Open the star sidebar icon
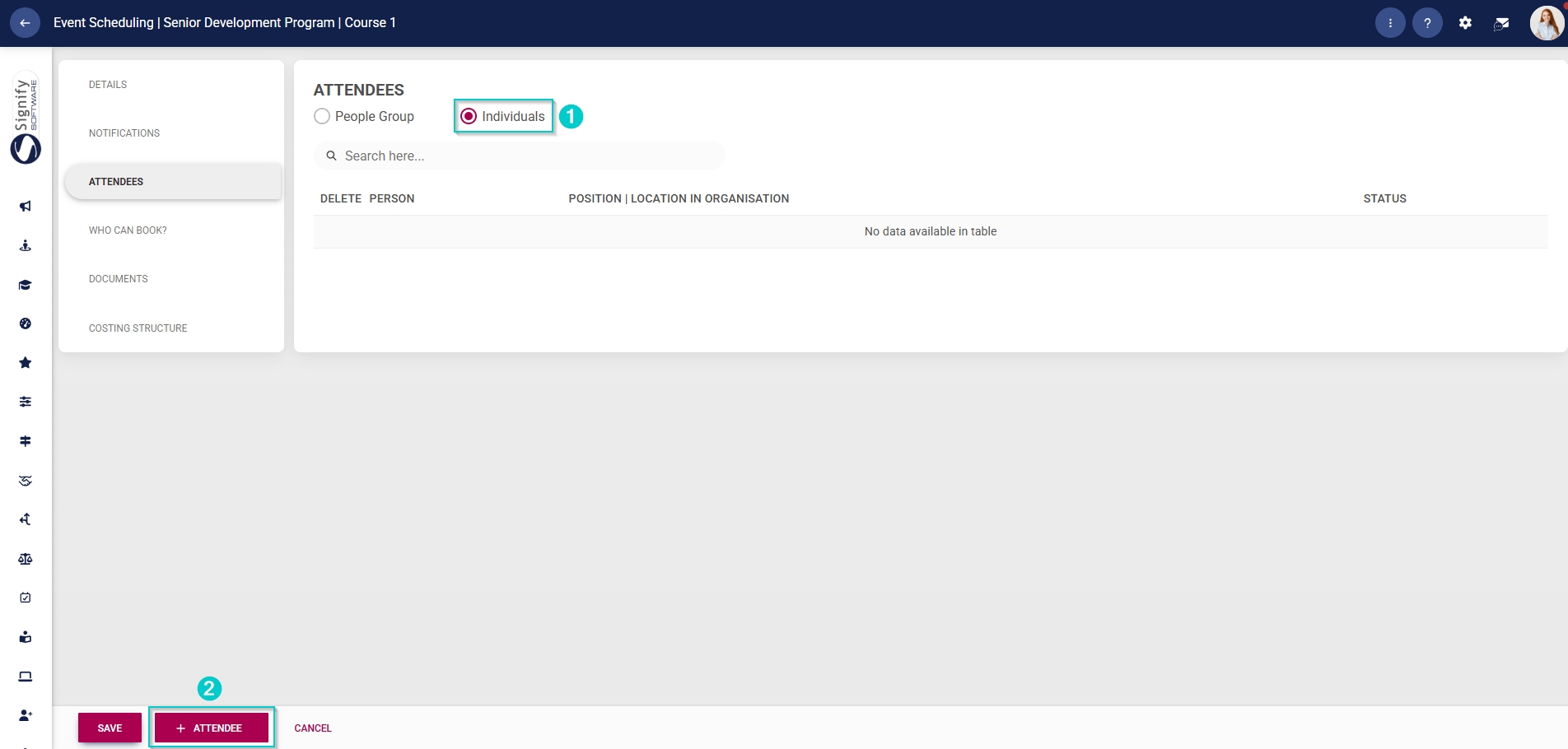Image resolution: width=1568 pixels, height=749 pixels. 26,363
